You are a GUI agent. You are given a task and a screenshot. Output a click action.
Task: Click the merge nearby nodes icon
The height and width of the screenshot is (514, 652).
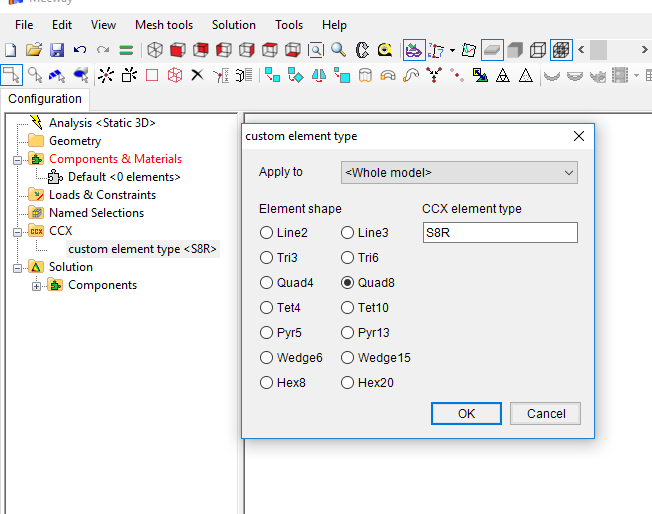(434, 76)
